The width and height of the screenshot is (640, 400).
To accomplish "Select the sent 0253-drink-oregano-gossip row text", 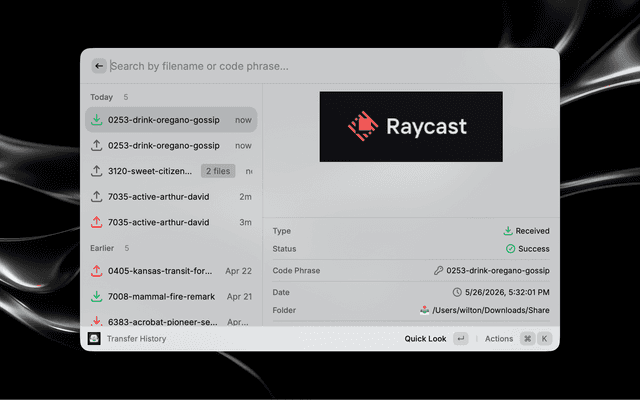I will (x=164, y=146).
